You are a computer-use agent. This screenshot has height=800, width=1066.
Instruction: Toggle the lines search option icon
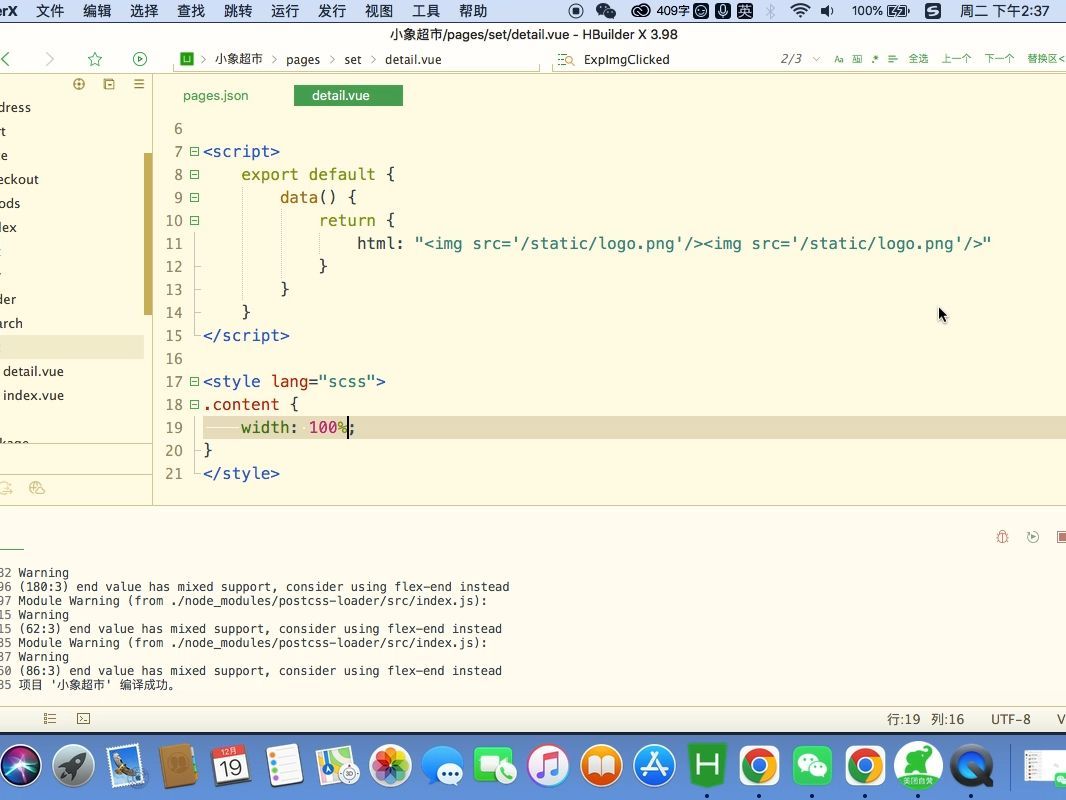coord(893,59)
